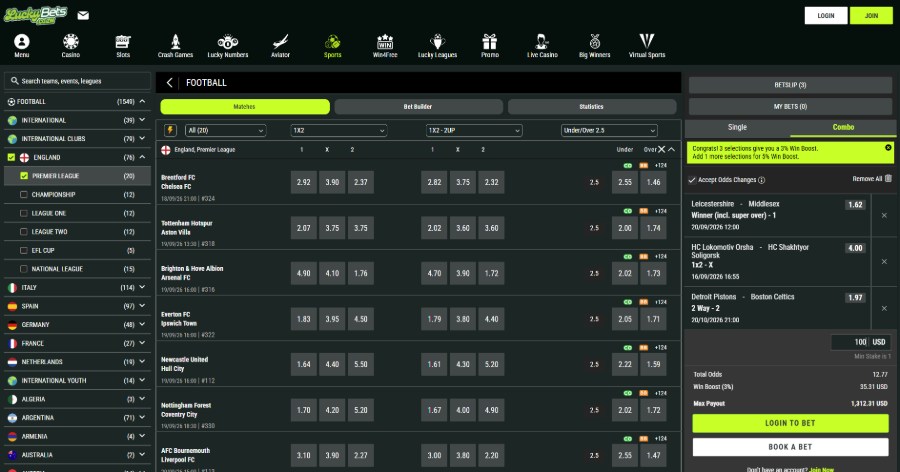Open the My Bets (0) tab
Screen dimensions: 900x472
[790, 106]
